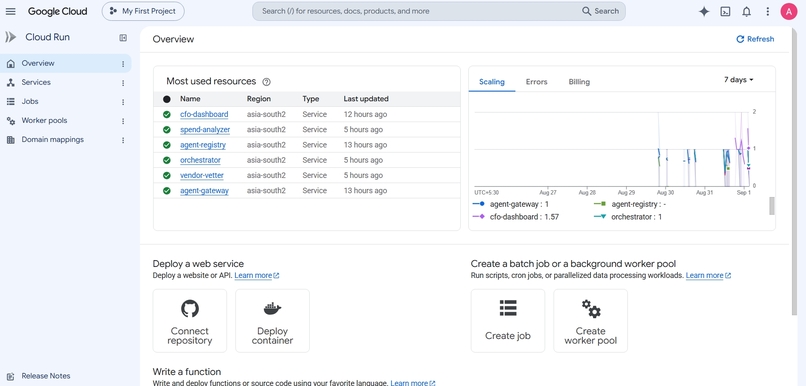Click the Refresh button

point(755,39)
